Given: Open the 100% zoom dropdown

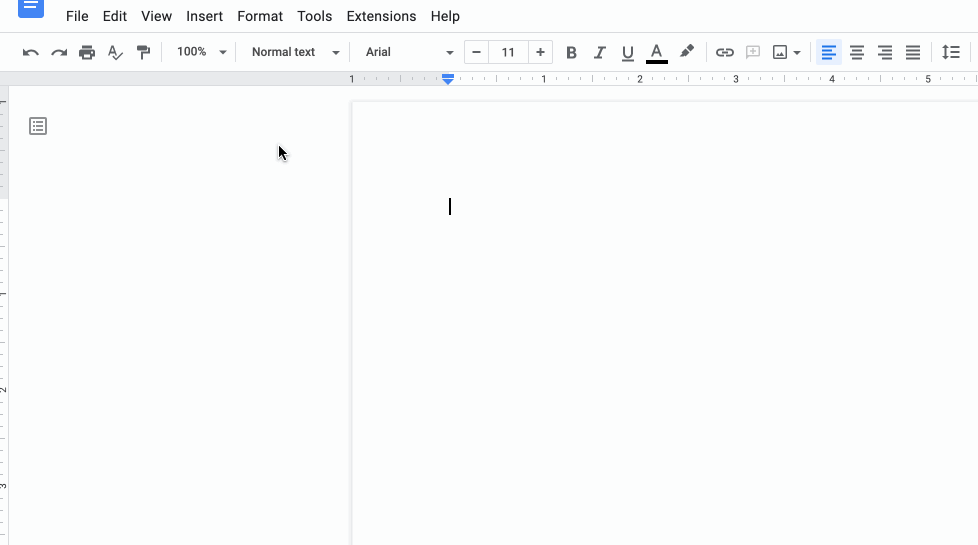Looking at the screenshot, I should (x=201, y=52).
